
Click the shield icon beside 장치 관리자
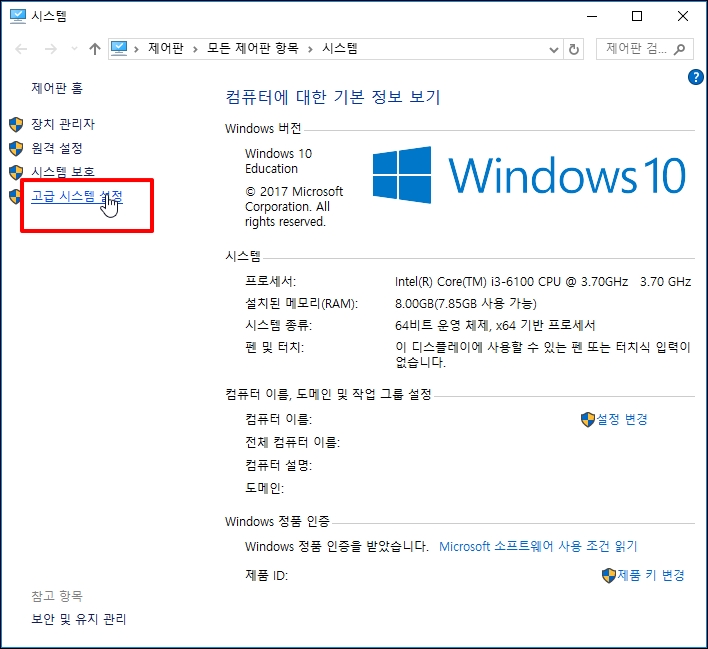point(16,124)
